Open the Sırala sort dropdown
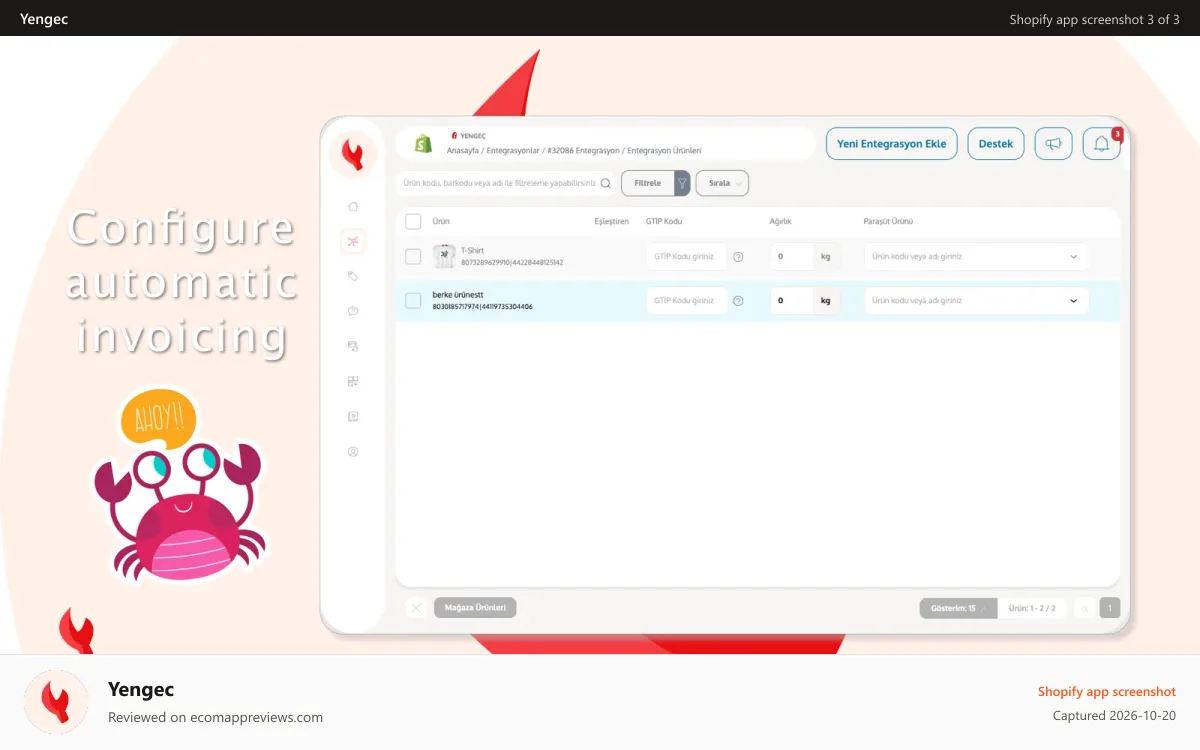This screenshot has height=750, width=1200. (x=722, y=184)
